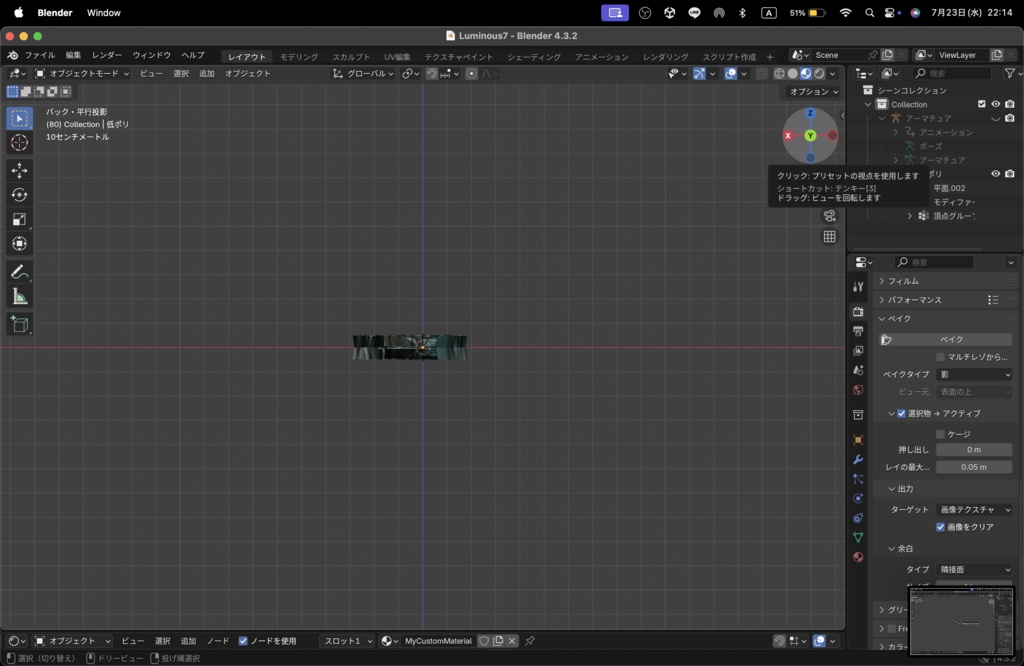Expand the フィルム panel section
This screenshot has height=666, width=1024.
[x=904, y=281]
